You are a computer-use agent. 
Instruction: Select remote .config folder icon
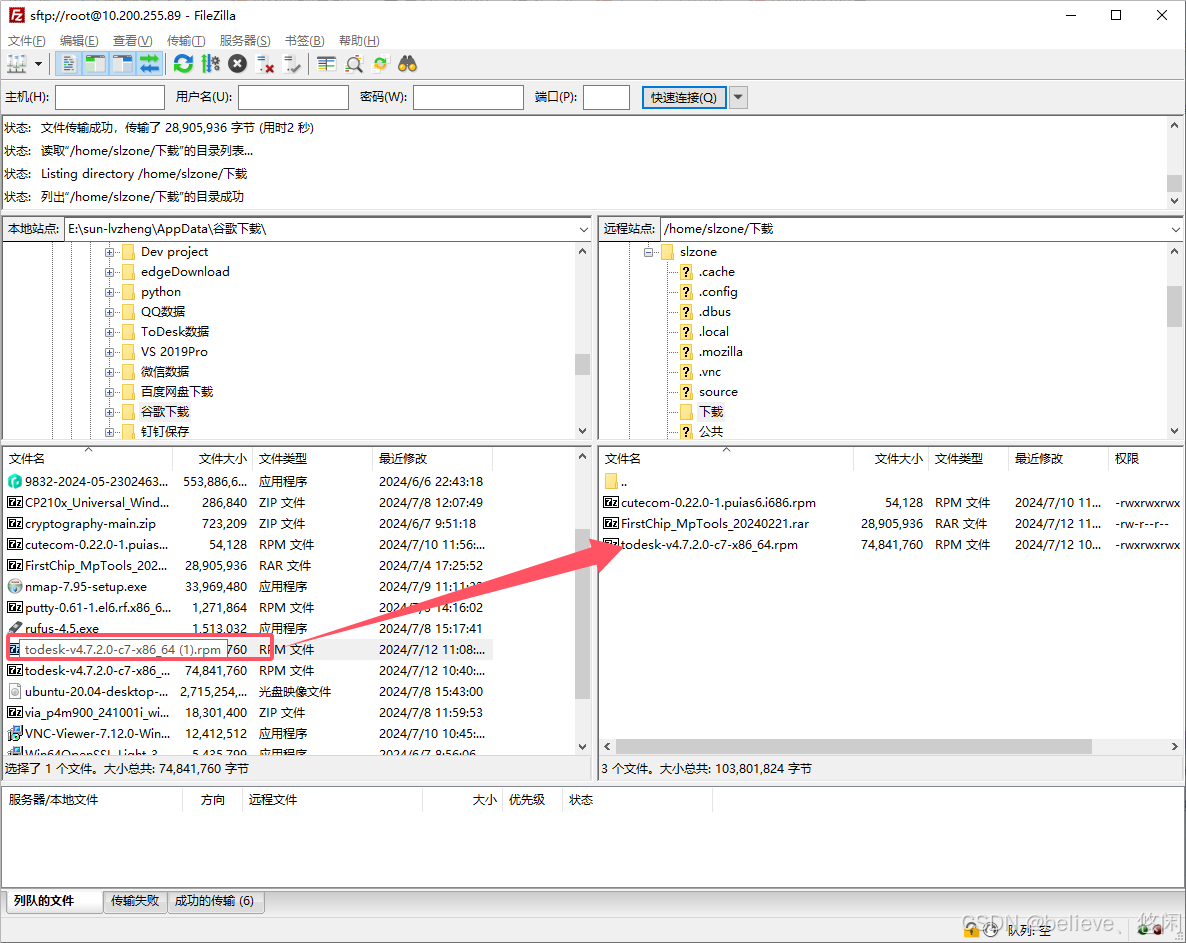(686, 292)
